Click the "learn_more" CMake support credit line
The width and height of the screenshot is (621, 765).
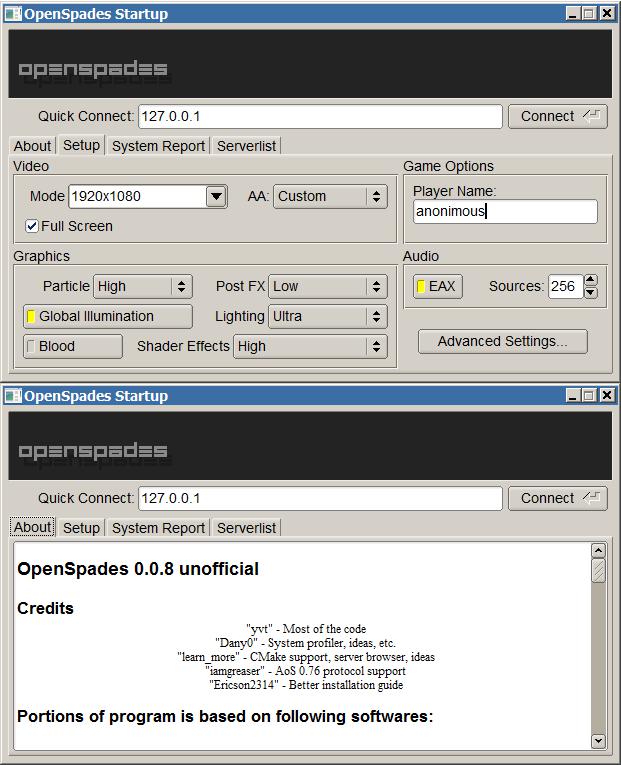[x=306, y=657]
